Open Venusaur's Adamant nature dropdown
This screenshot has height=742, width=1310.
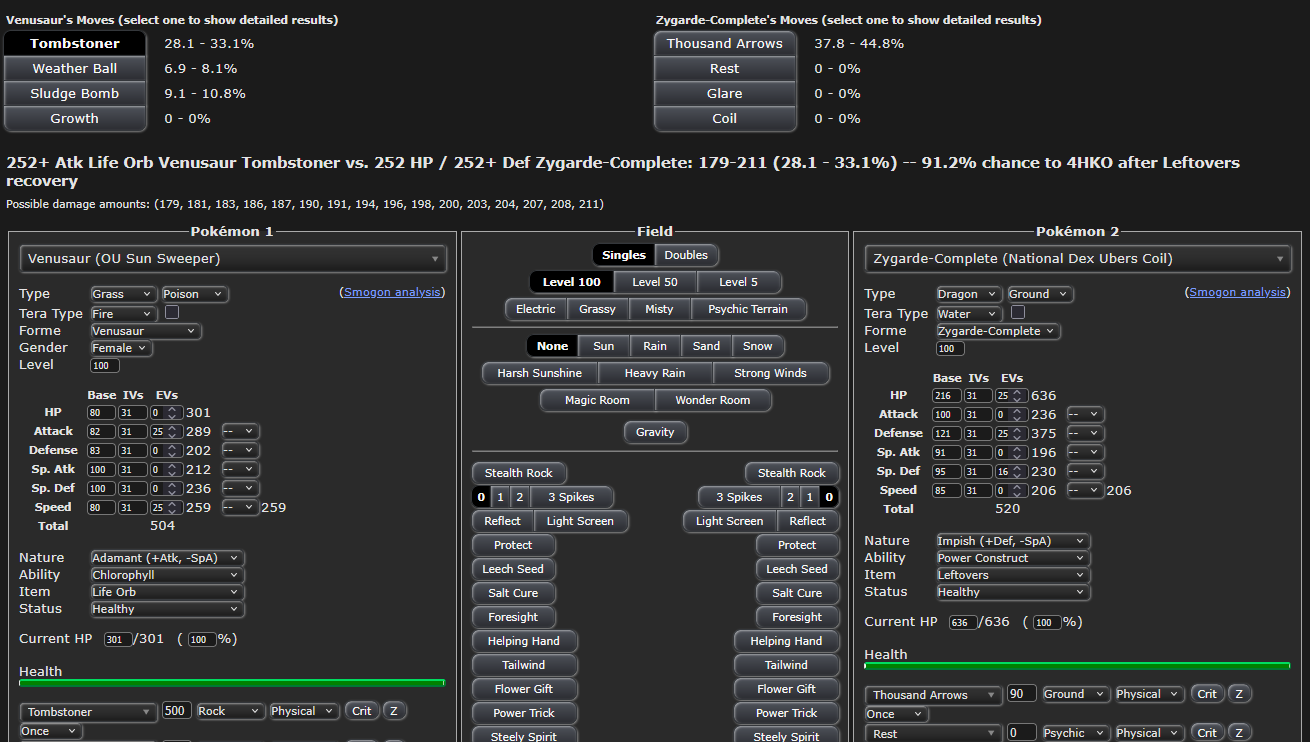point(167,558)
